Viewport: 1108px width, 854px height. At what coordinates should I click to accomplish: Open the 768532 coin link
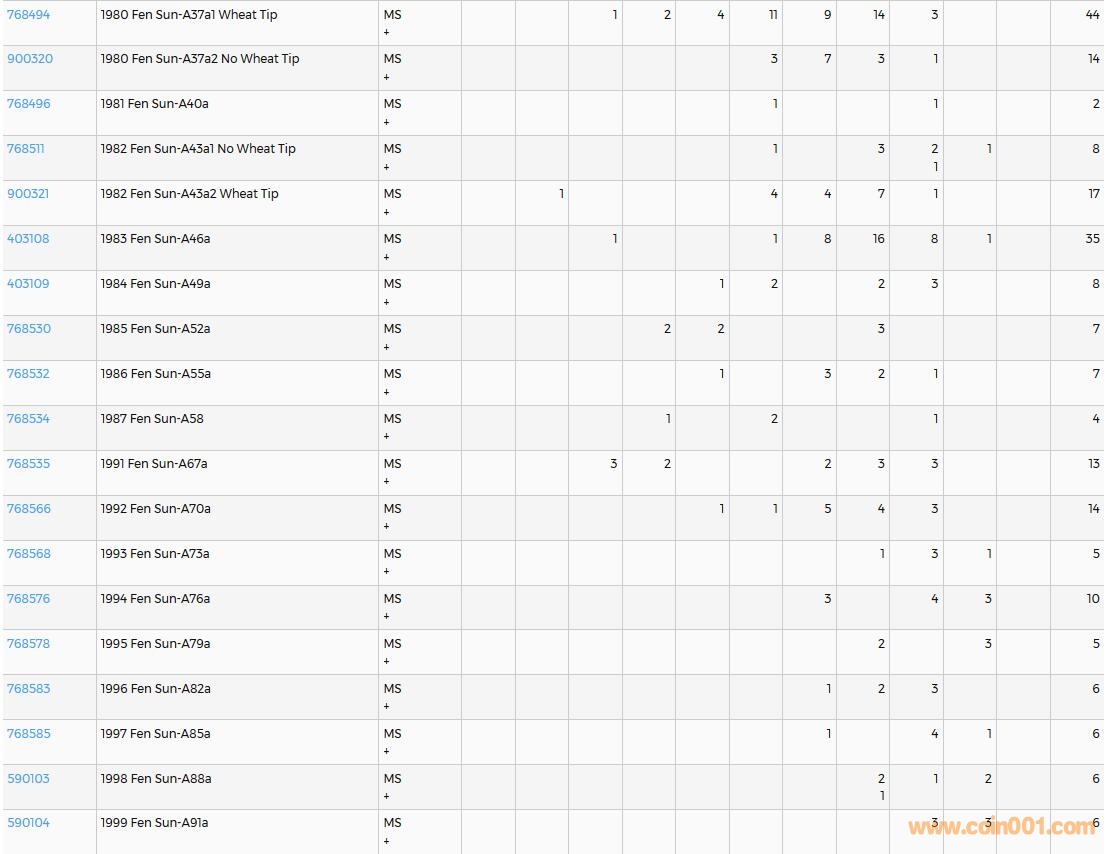click(28, 374)
